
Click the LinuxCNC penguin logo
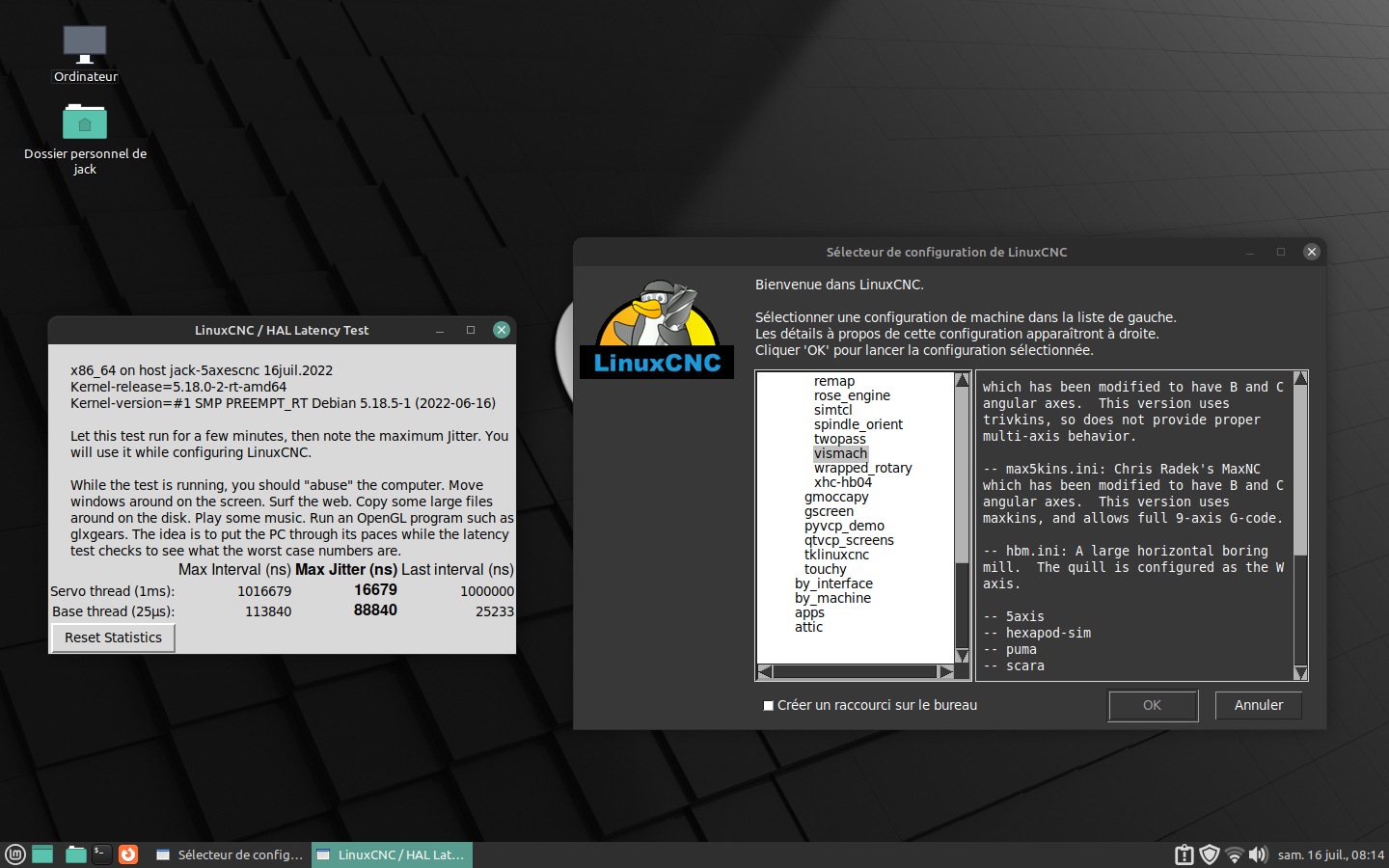(x=657, y=328)
